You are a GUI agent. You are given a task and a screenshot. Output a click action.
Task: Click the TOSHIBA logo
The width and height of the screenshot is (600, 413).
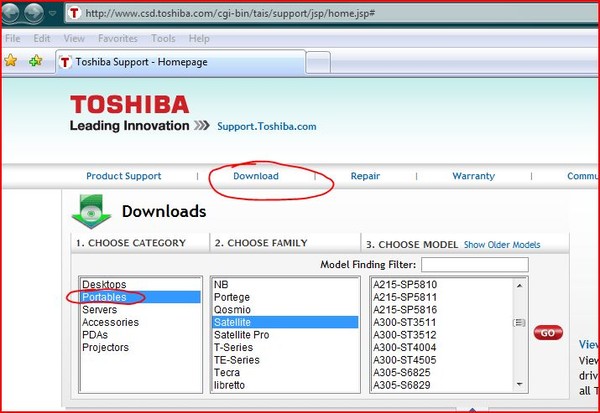(130, 104)
